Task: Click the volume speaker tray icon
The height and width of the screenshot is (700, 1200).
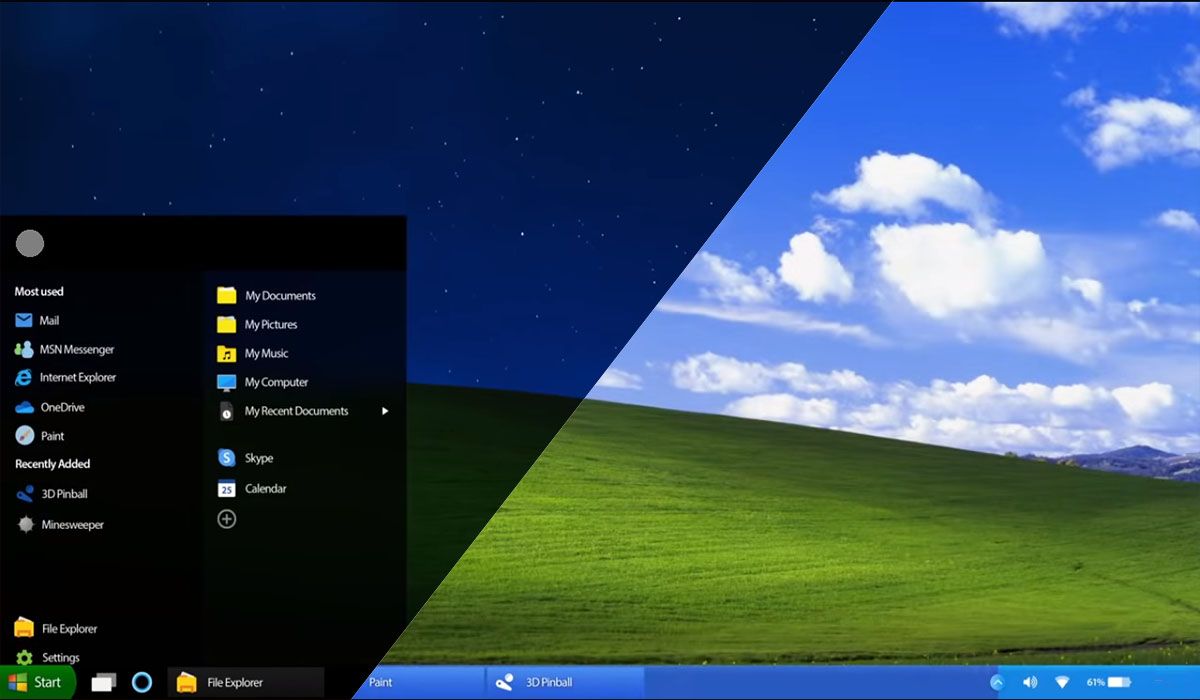Action: point(1030,683)
